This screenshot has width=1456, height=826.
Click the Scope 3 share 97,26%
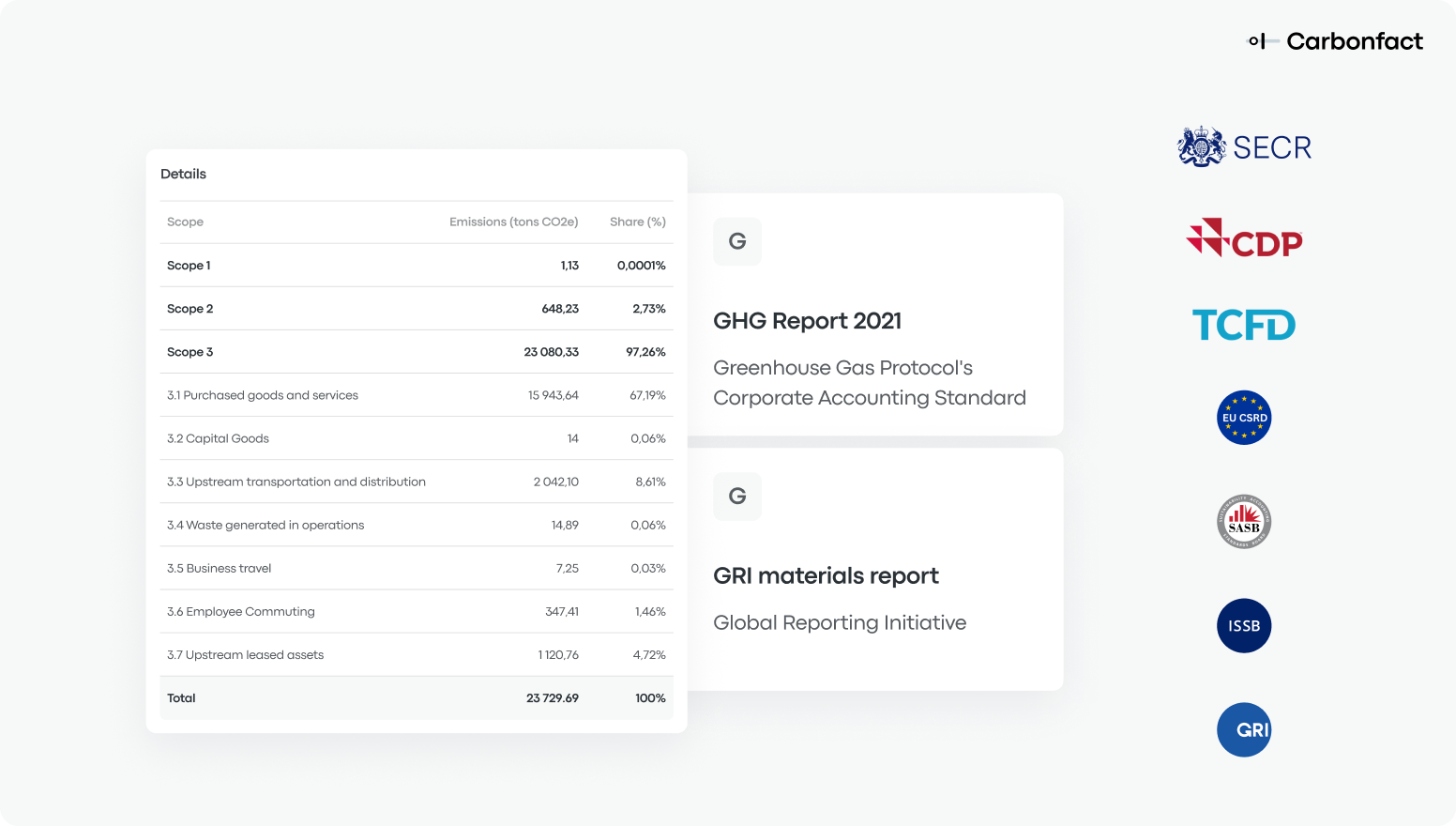pyautogui.click(x=645, y=352)
